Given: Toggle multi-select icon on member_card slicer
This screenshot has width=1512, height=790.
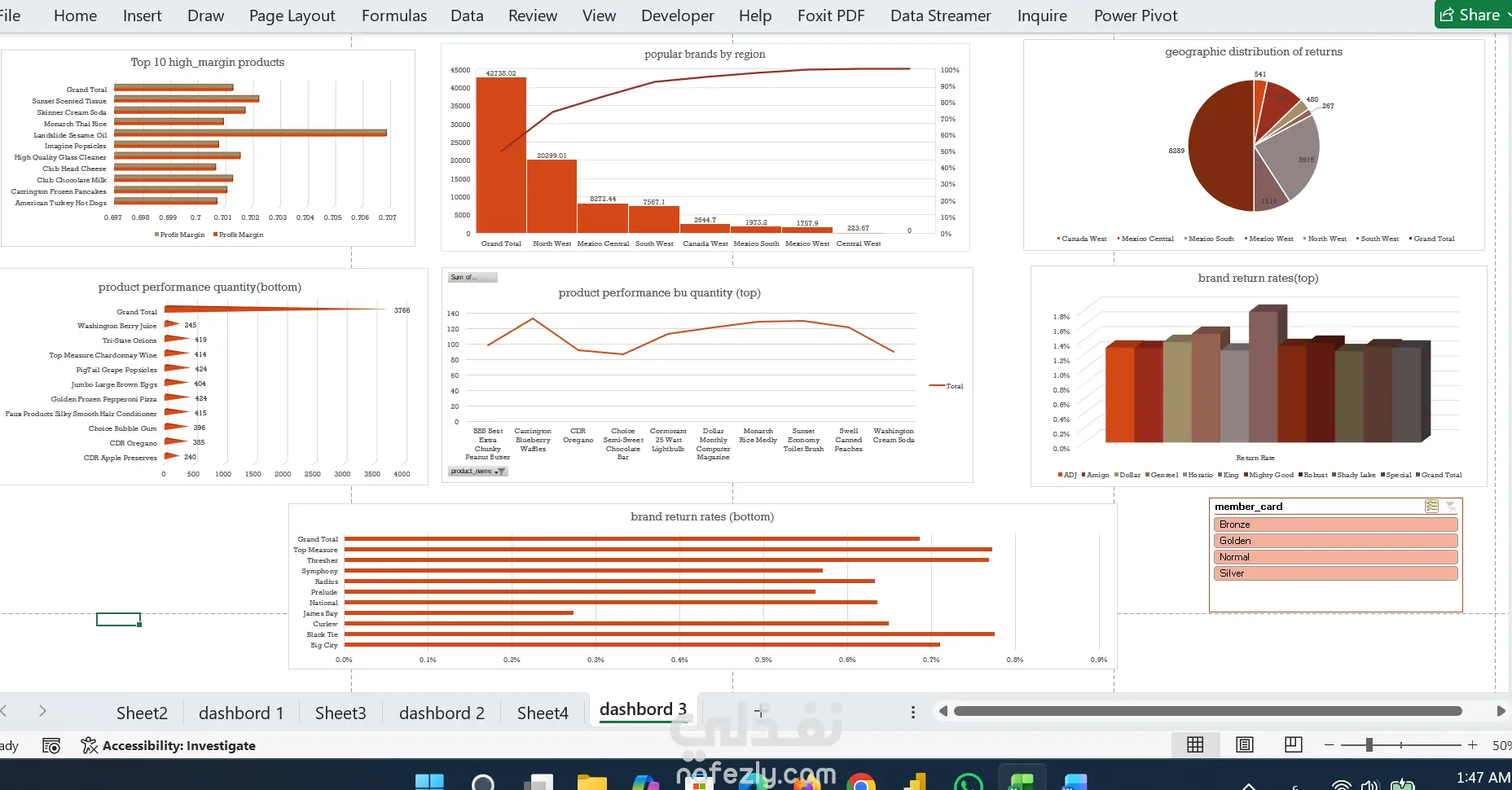Looking at the screenshot, I should tap(1431, 507).
